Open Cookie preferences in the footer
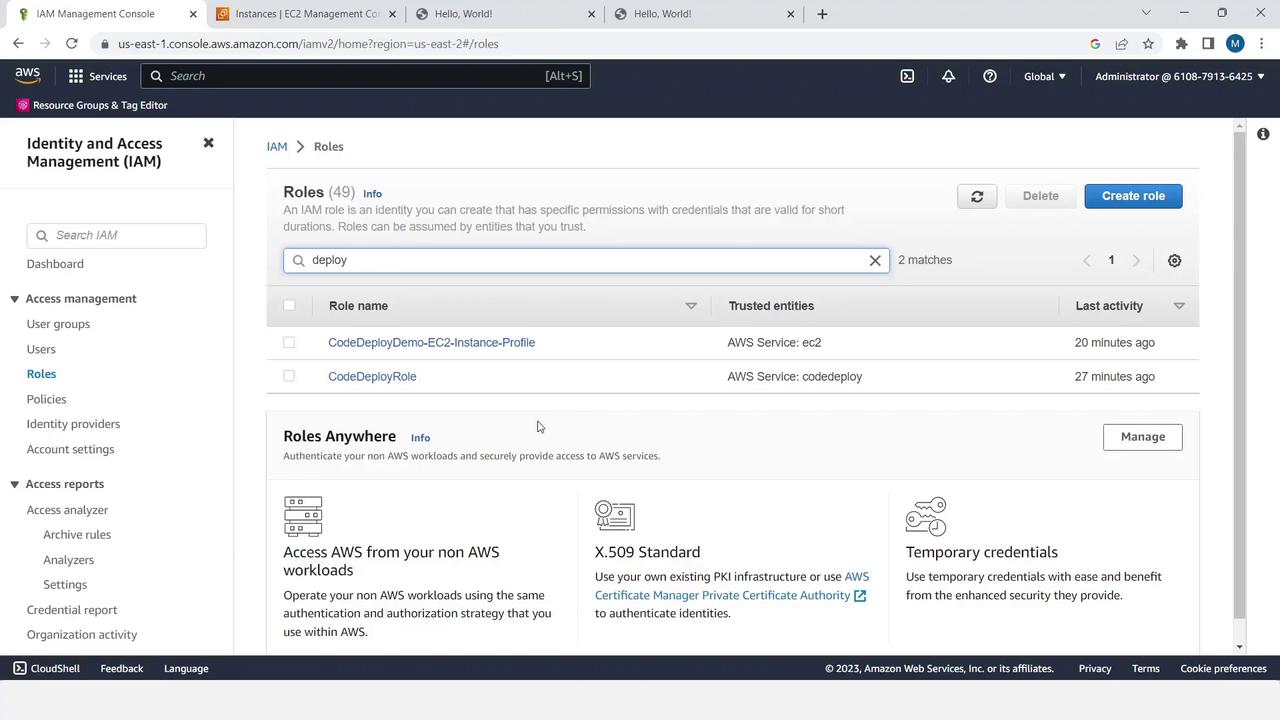Image resolution: width=1280 pixels, height=720 pixels. (x=1223, y=668)
